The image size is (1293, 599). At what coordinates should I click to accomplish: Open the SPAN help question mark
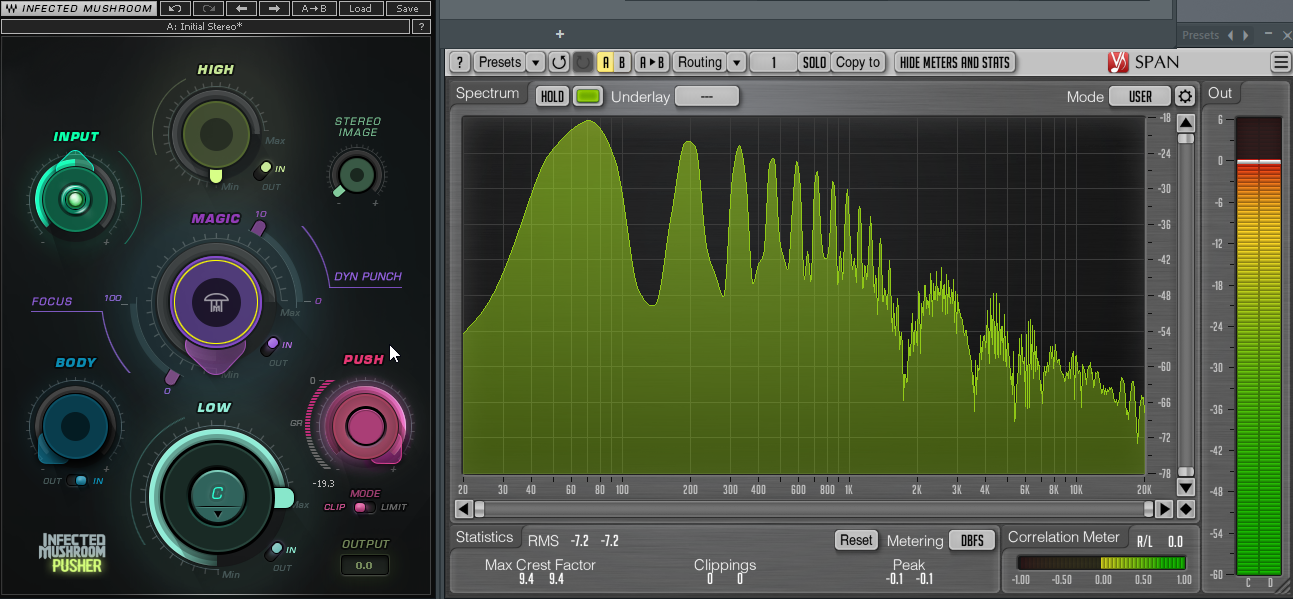pyautogui.click(x=459, y=62)
